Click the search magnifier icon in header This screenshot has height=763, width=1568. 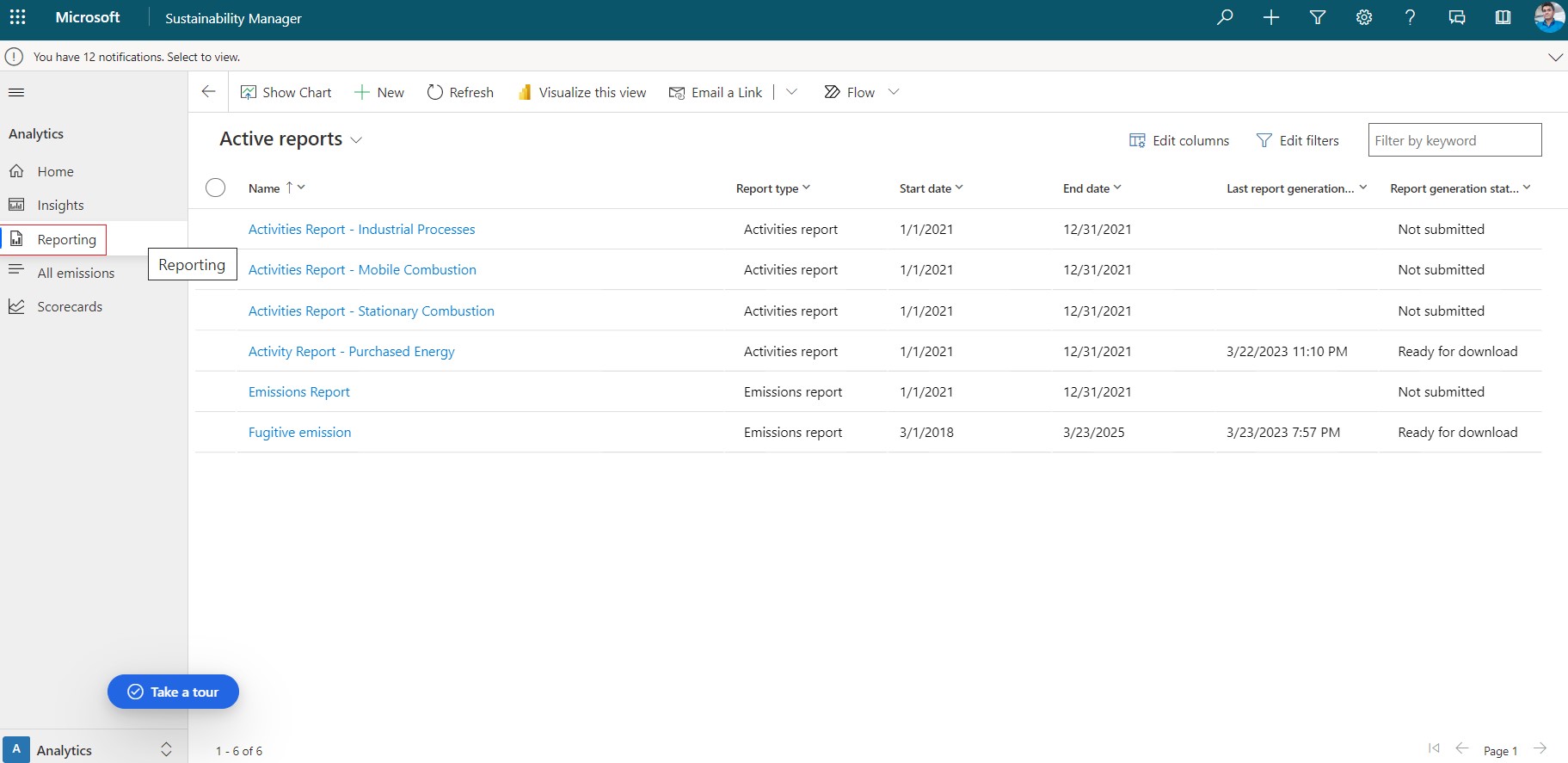(x=1225, y=17)
